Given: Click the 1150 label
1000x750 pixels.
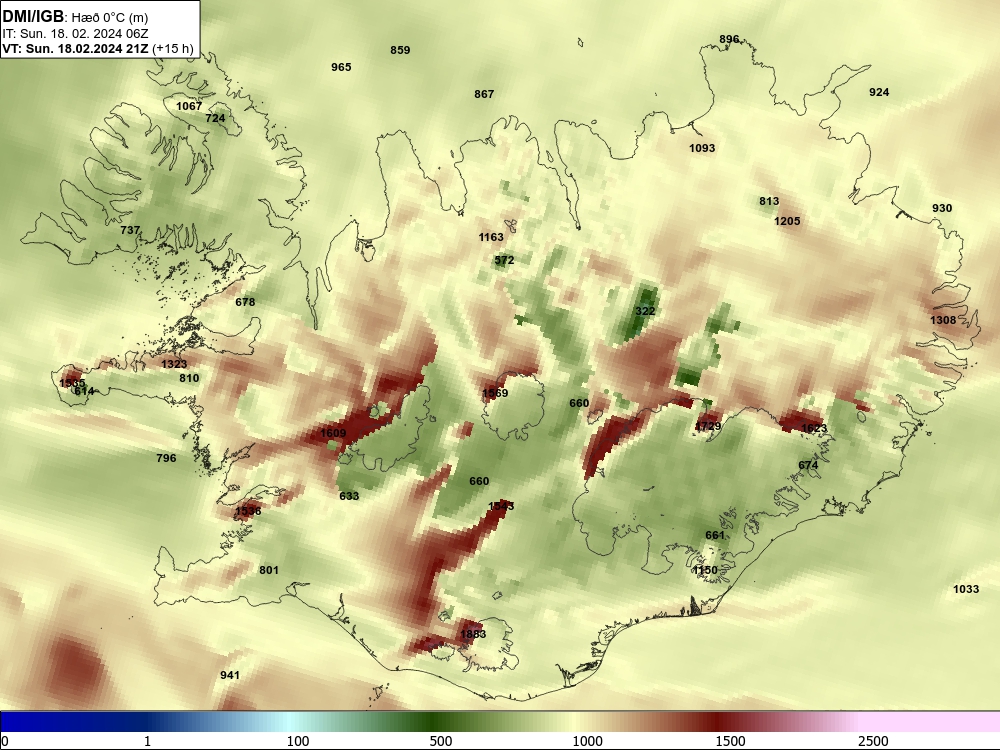Looking at the screenshot, I should coord(705,570).
